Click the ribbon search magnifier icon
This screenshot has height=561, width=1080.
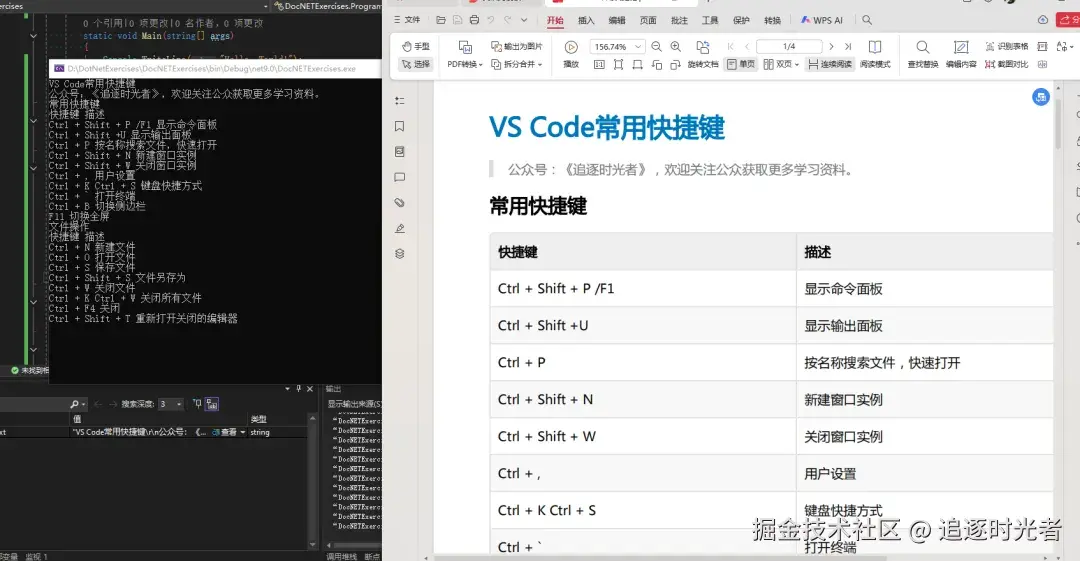(x=866, y=20)
